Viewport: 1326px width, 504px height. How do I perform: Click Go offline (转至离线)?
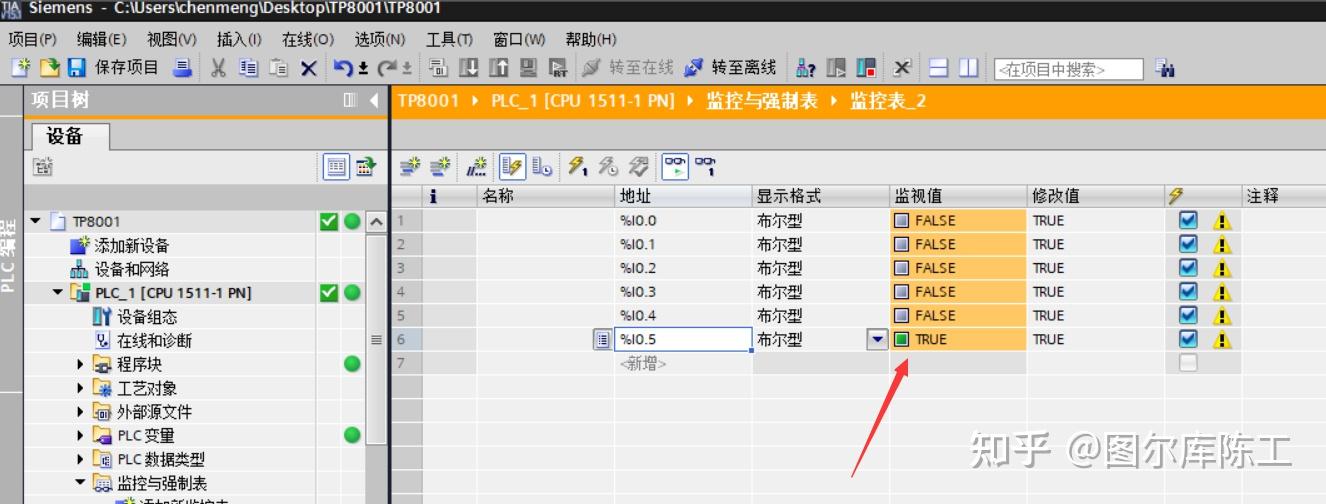click(730, 68)
